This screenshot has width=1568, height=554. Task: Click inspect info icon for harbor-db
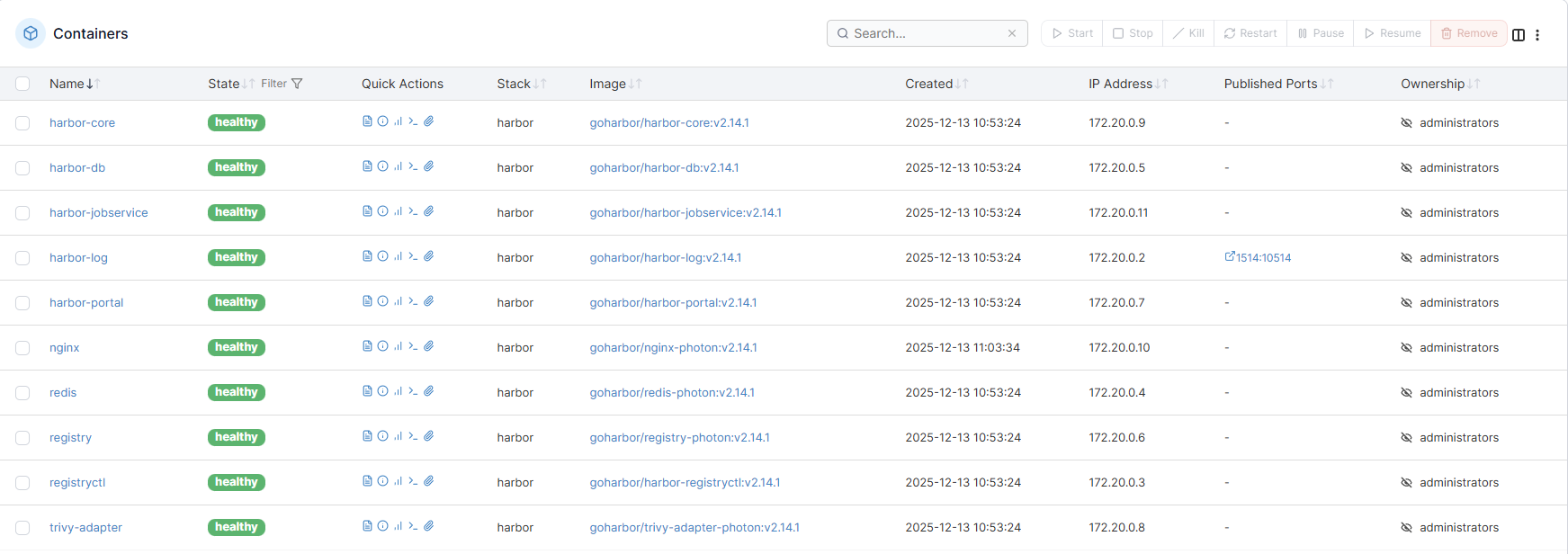(382, 166)
